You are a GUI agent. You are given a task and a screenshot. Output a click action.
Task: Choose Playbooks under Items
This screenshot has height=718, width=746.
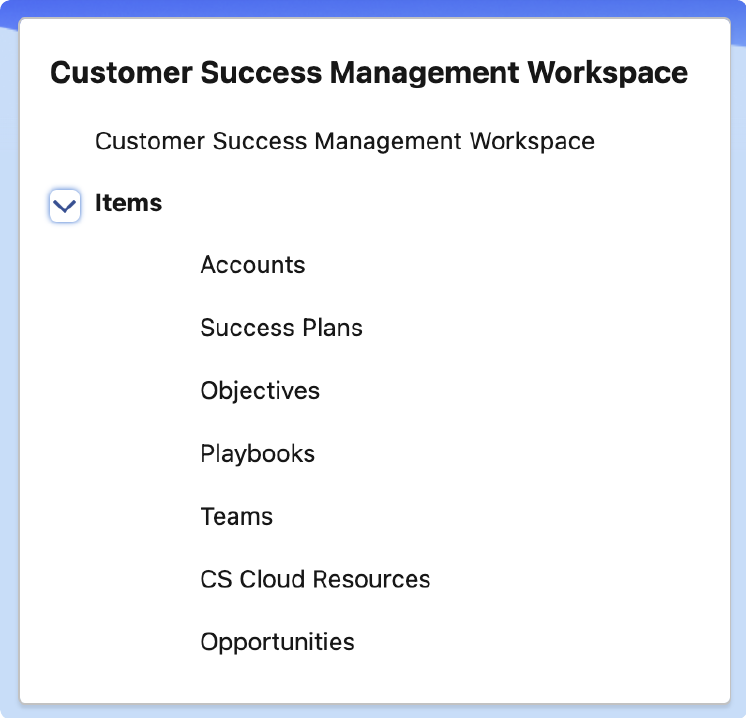click(257, 454)
